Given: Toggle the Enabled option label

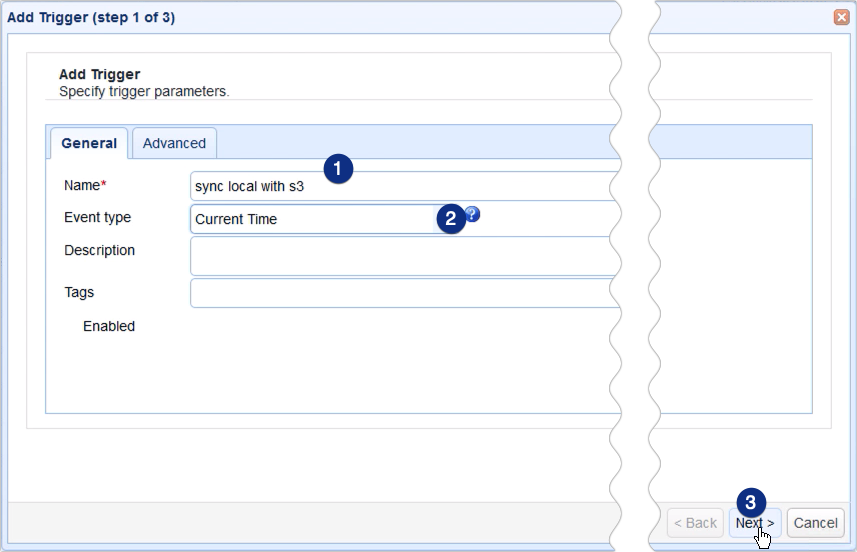Looking at the screenshot, I should tap(109, 326).
